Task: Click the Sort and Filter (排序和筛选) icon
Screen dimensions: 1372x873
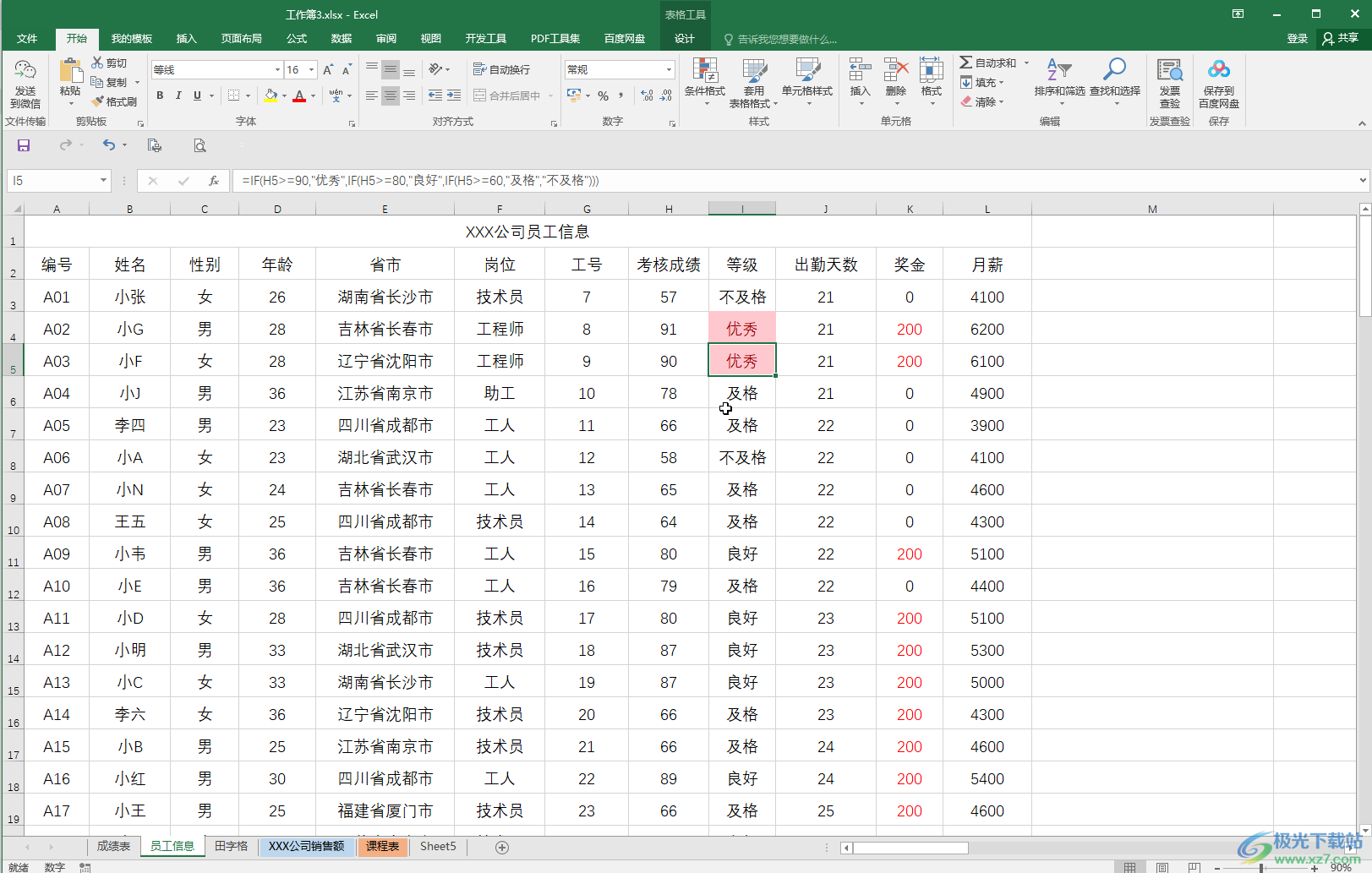Action: coord(1058,71)
